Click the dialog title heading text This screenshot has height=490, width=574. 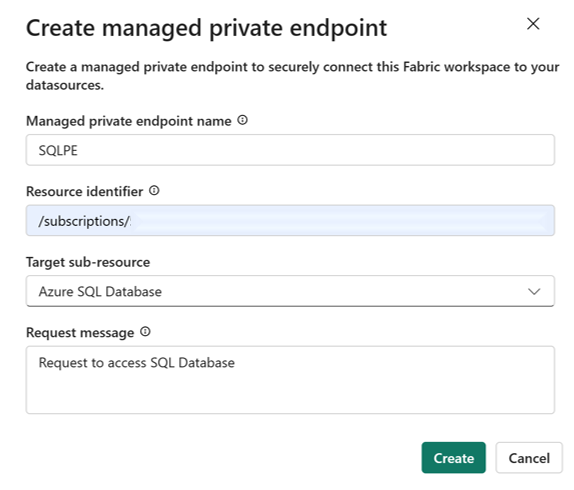206,28
